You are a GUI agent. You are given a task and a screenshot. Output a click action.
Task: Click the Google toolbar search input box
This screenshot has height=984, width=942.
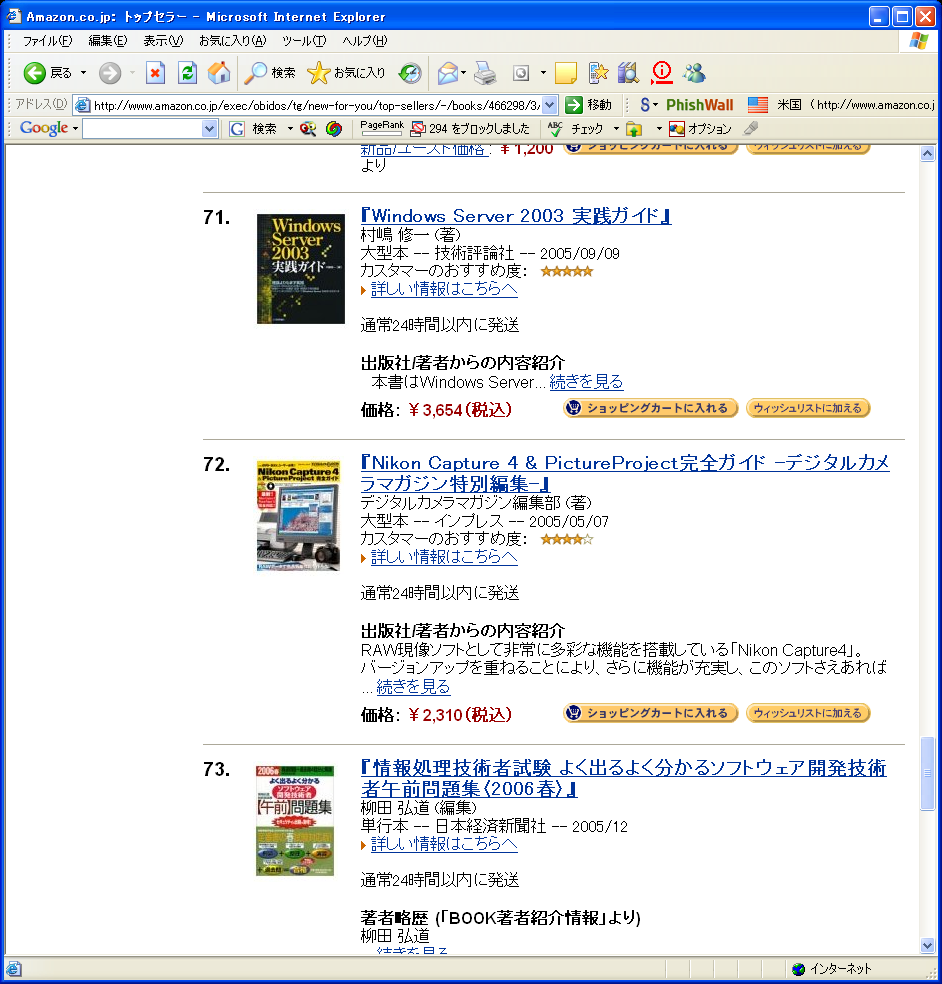(142, 129)
